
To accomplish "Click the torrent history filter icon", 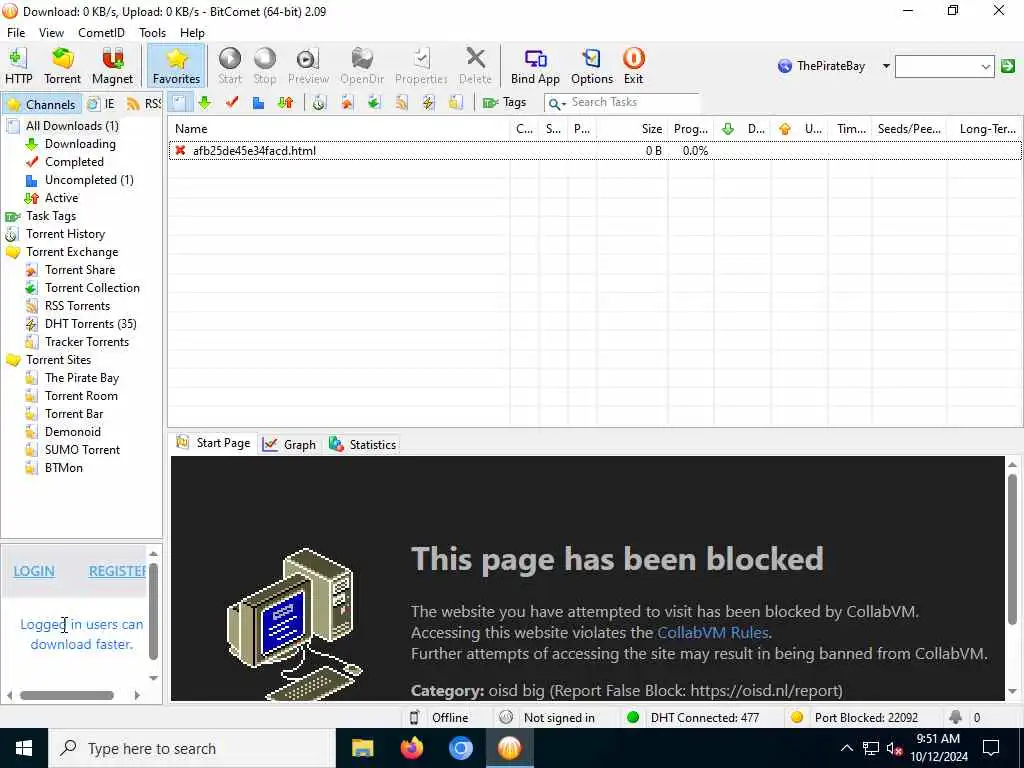I will [x=319, y=103].
